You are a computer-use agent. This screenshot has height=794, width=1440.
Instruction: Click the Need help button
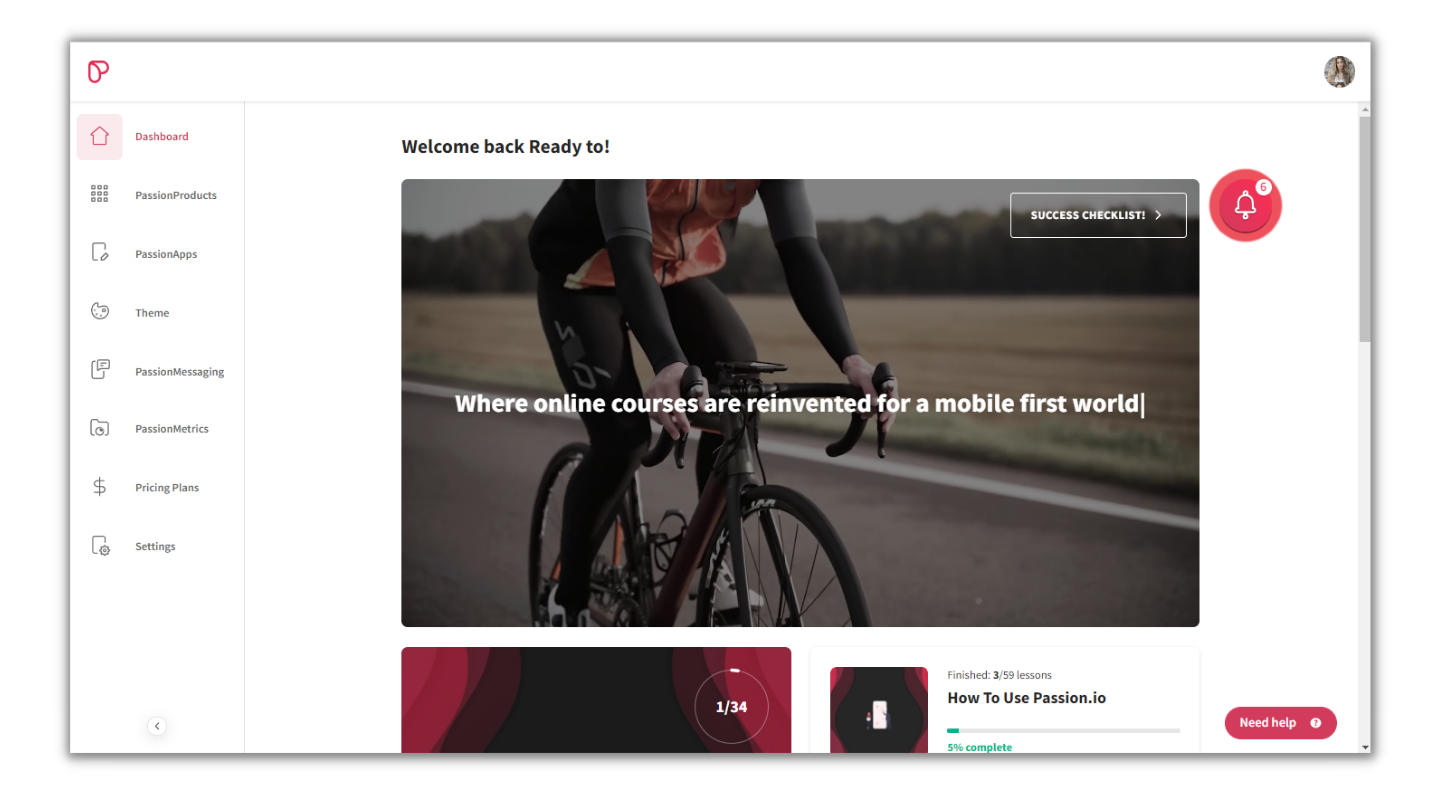pos(1280,723)
